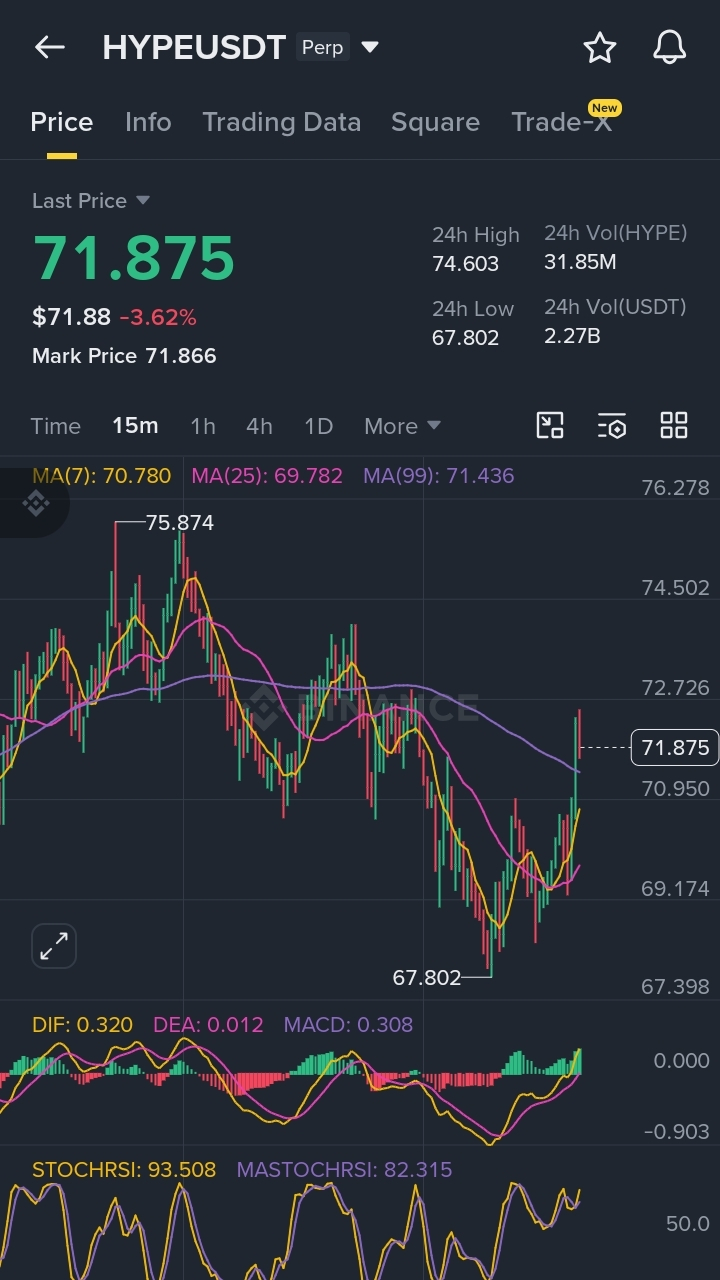Screen dimensions: 720x1280
Task: Open the Trade-X tab
Action: [561, 122]
